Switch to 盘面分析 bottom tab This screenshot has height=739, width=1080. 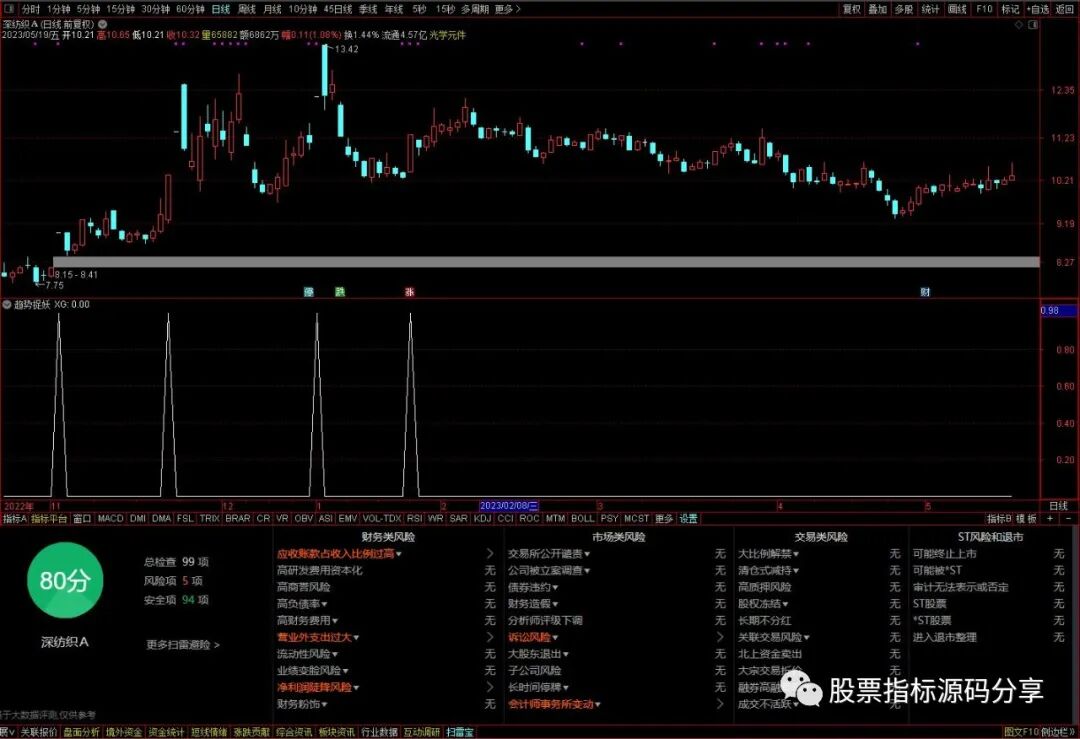pyautogui.click(x=81, y=732)
